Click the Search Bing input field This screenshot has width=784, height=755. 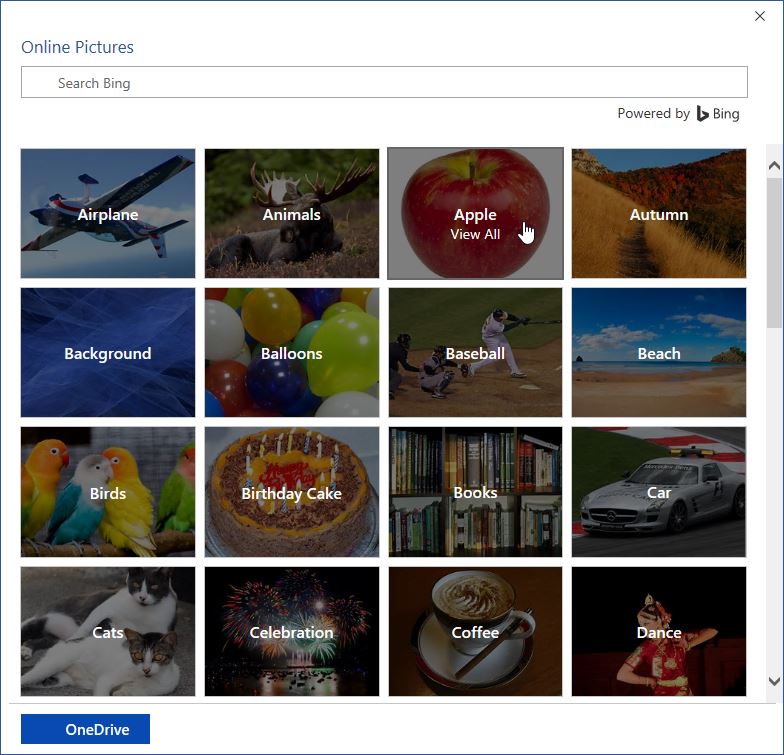[x=384, y=82]
